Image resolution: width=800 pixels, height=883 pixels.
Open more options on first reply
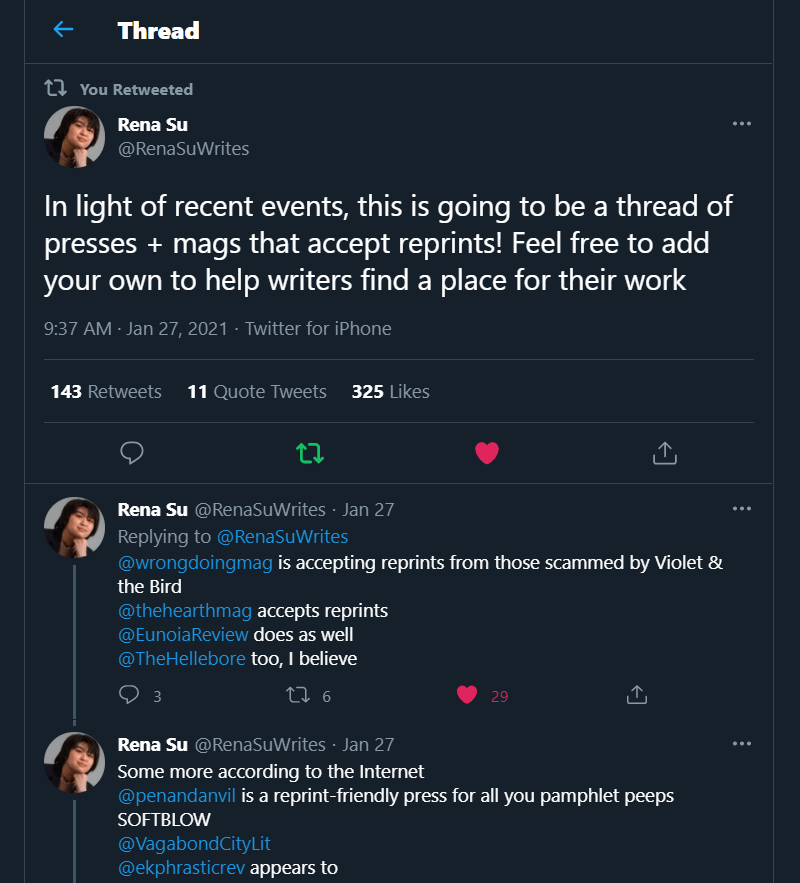(741, 509)
